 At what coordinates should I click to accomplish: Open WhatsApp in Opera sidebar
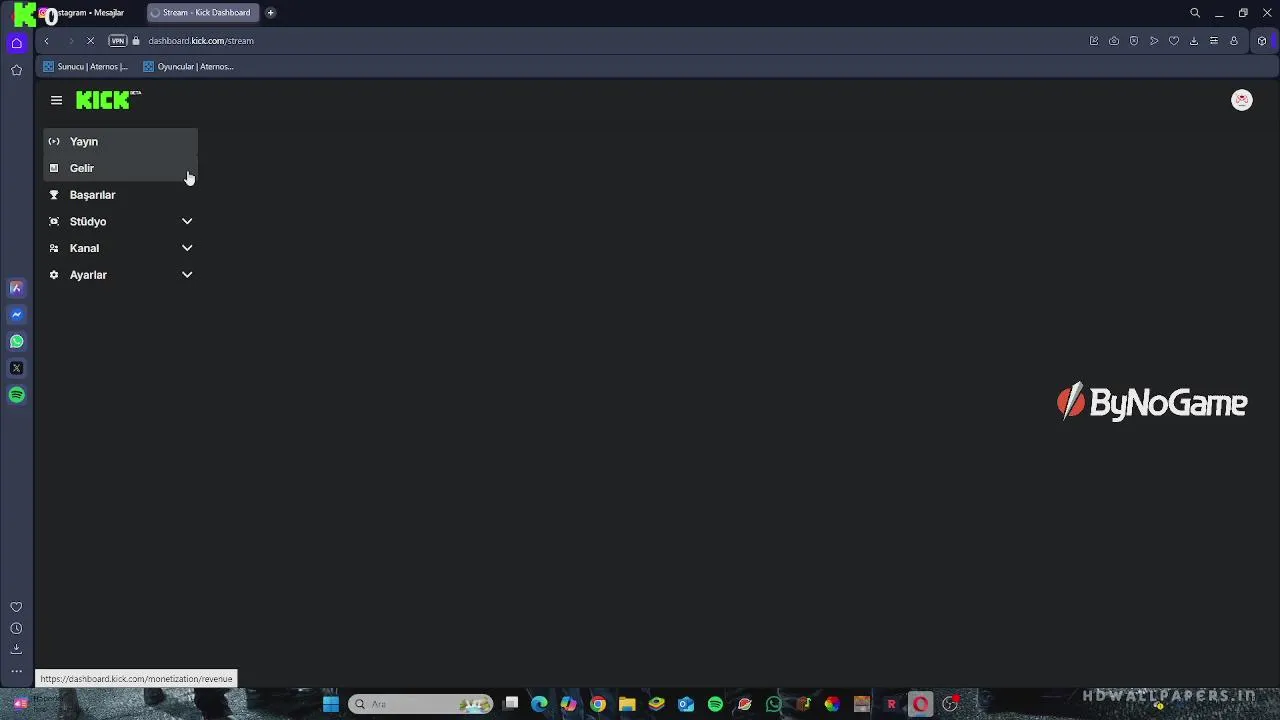(16, 342)
